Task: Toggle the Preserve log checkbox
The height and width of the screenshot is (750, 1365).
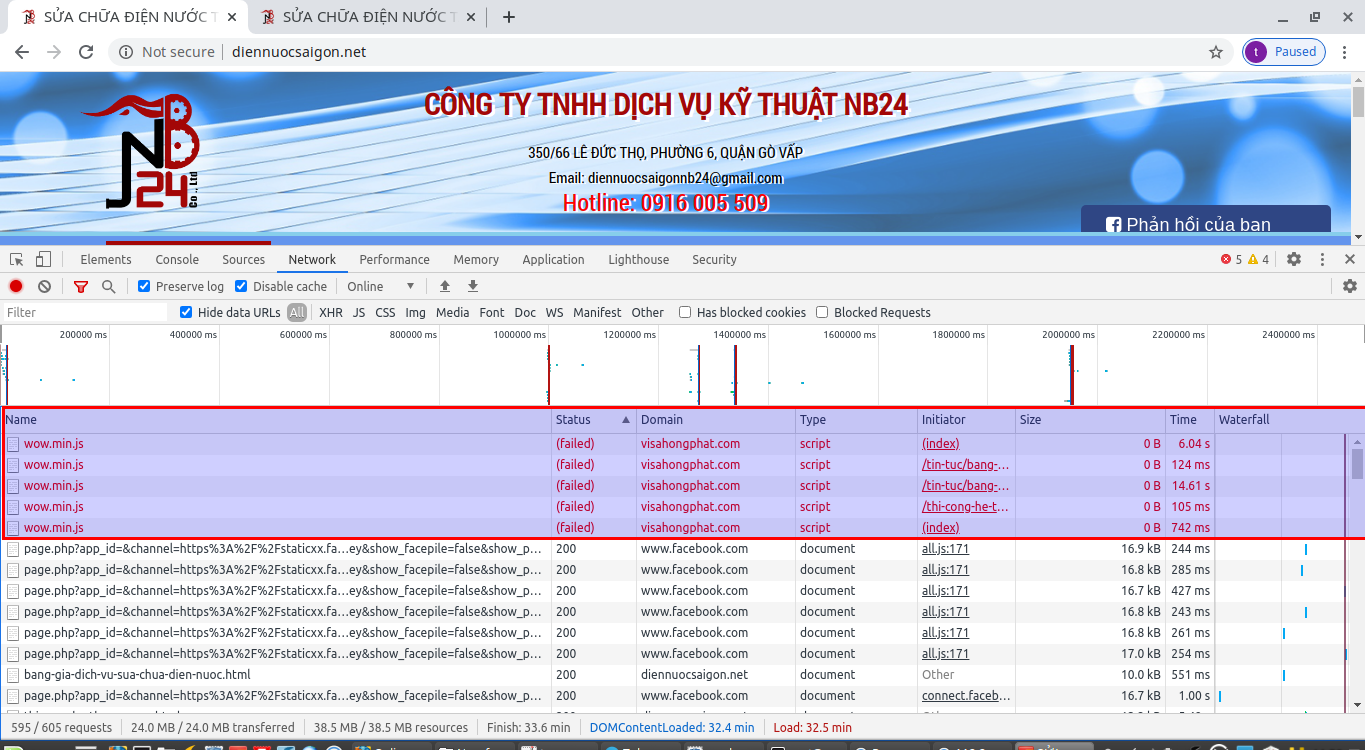Action: (x=144, y=286)
